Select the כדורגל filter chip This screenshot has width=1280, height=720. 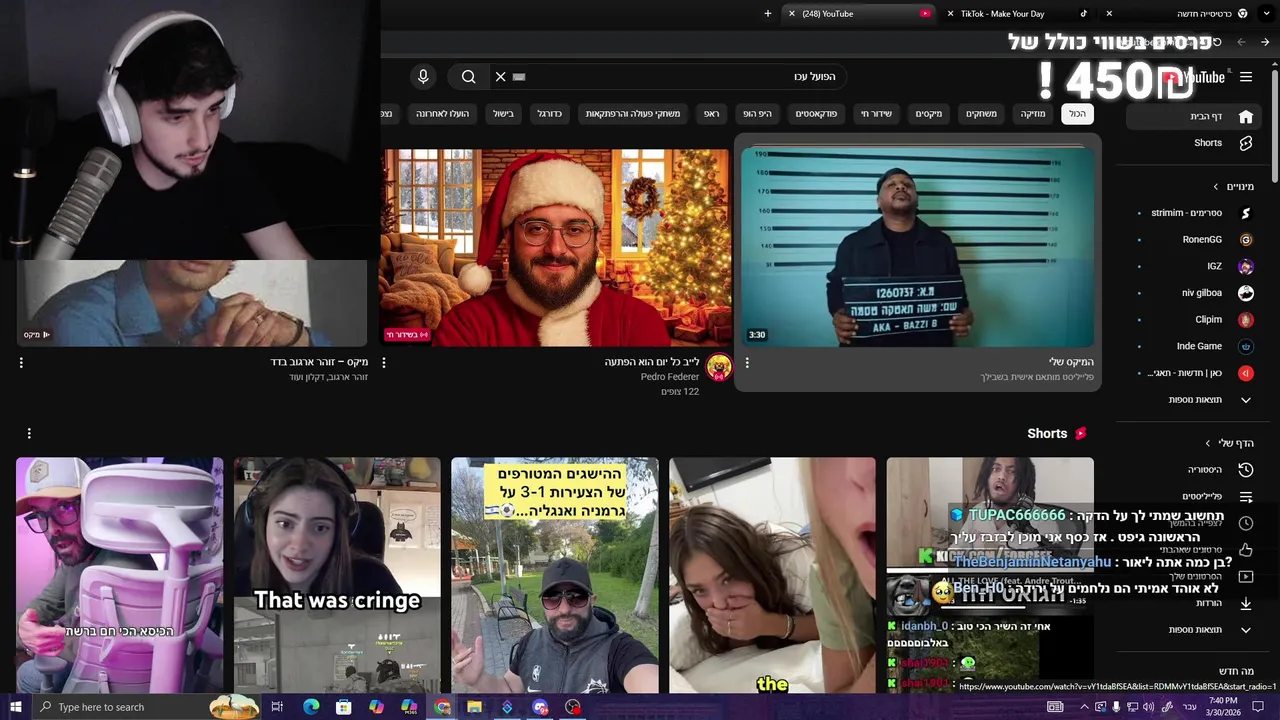pos(549,114)
